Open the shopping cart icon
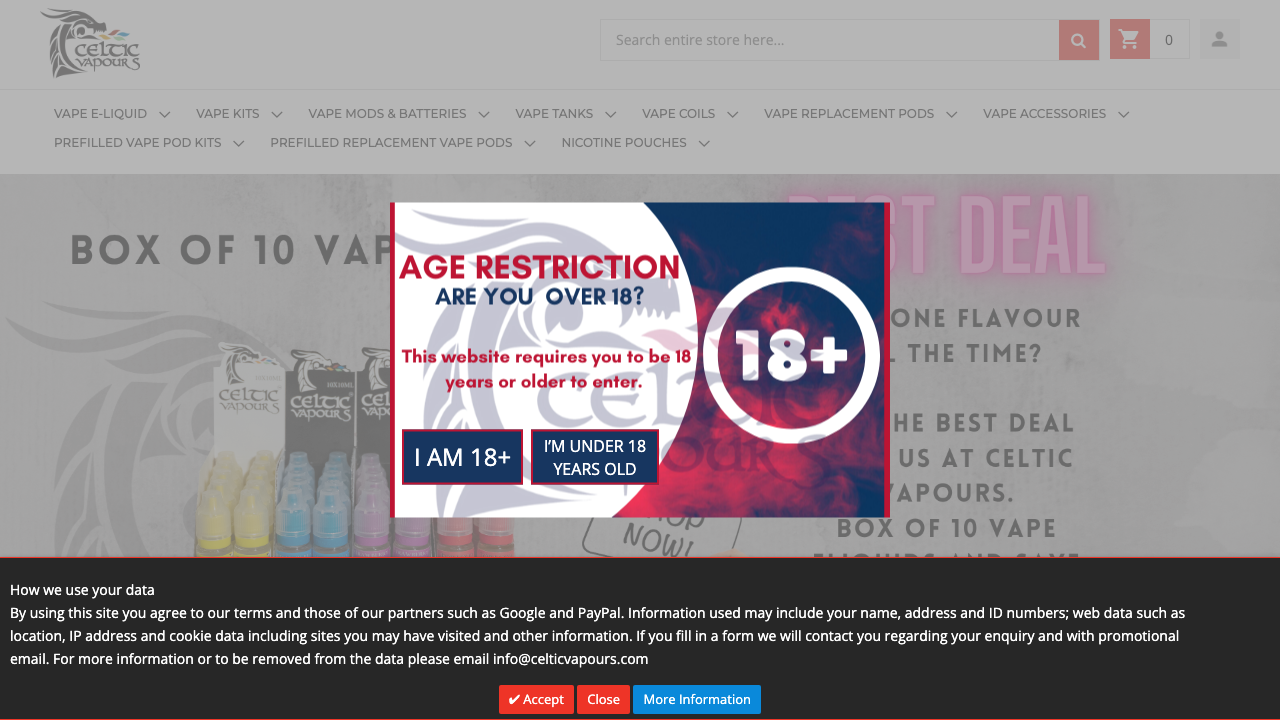The height and width of the screenshot is (720, 1280). 1129,40
